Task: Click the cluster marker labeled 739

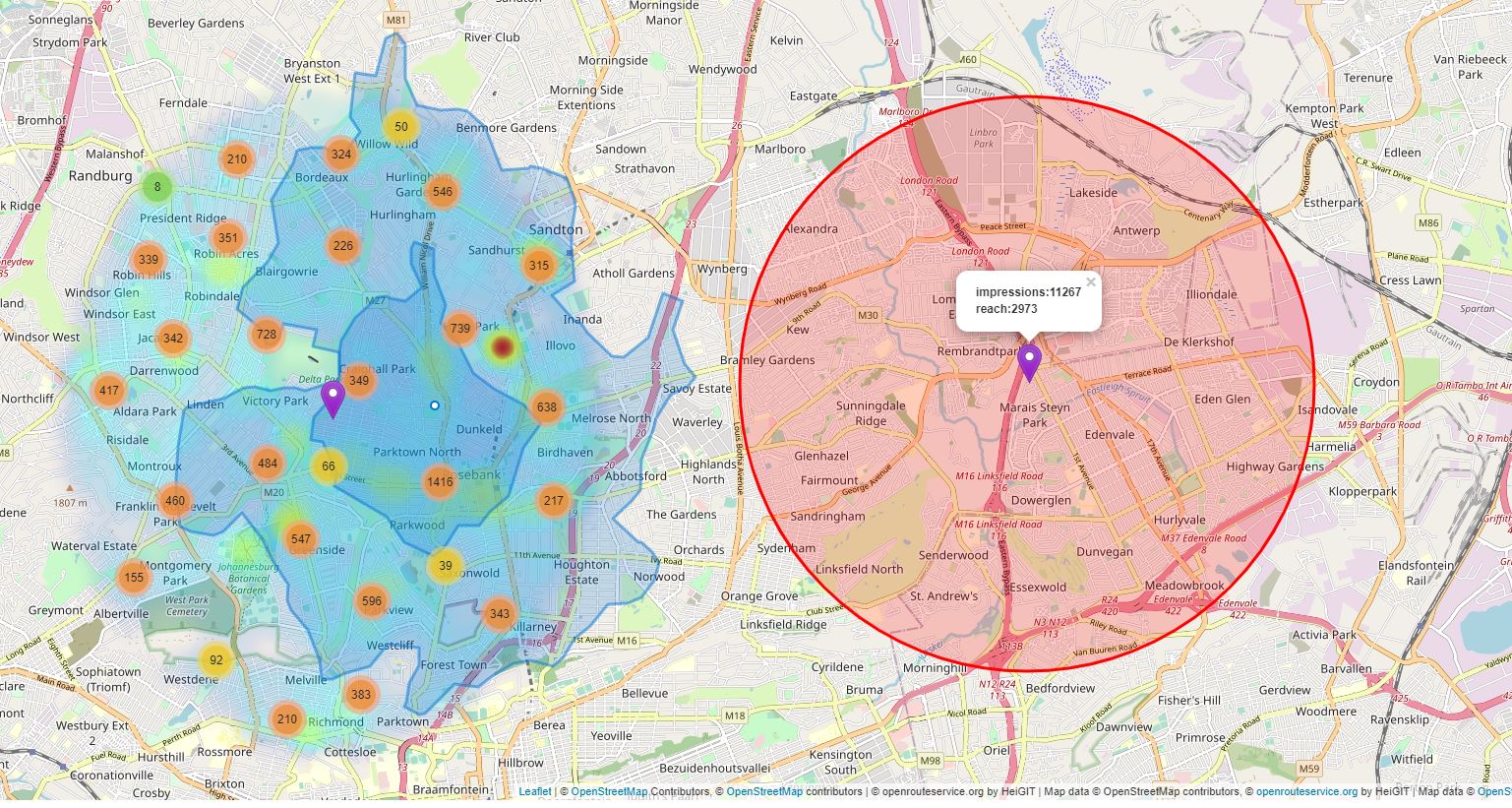Action: point(460,328)
